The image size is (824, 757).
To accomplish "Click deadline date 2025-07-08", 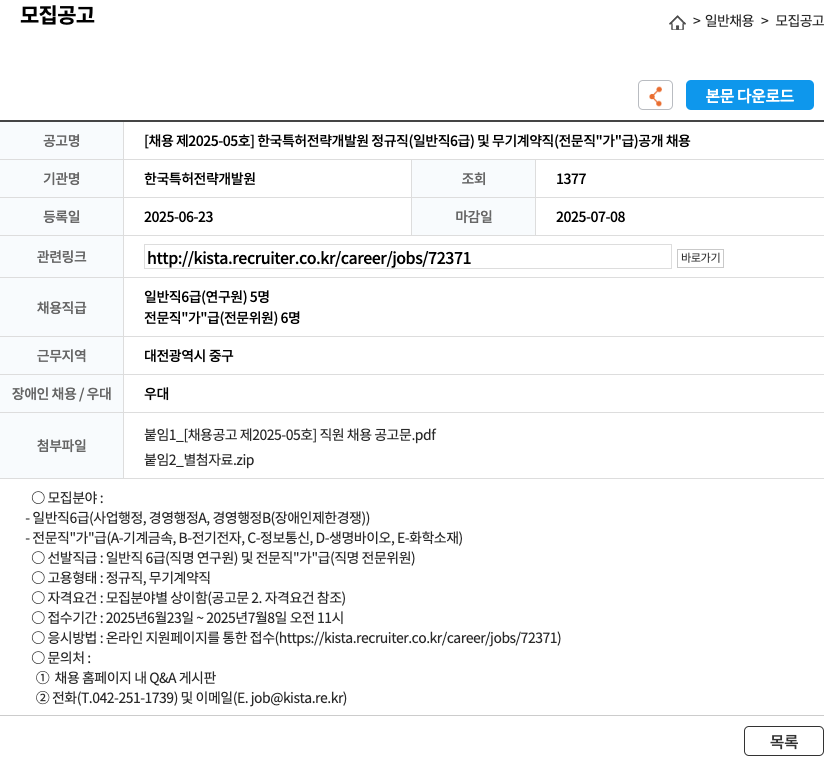I will click(591, 217).
